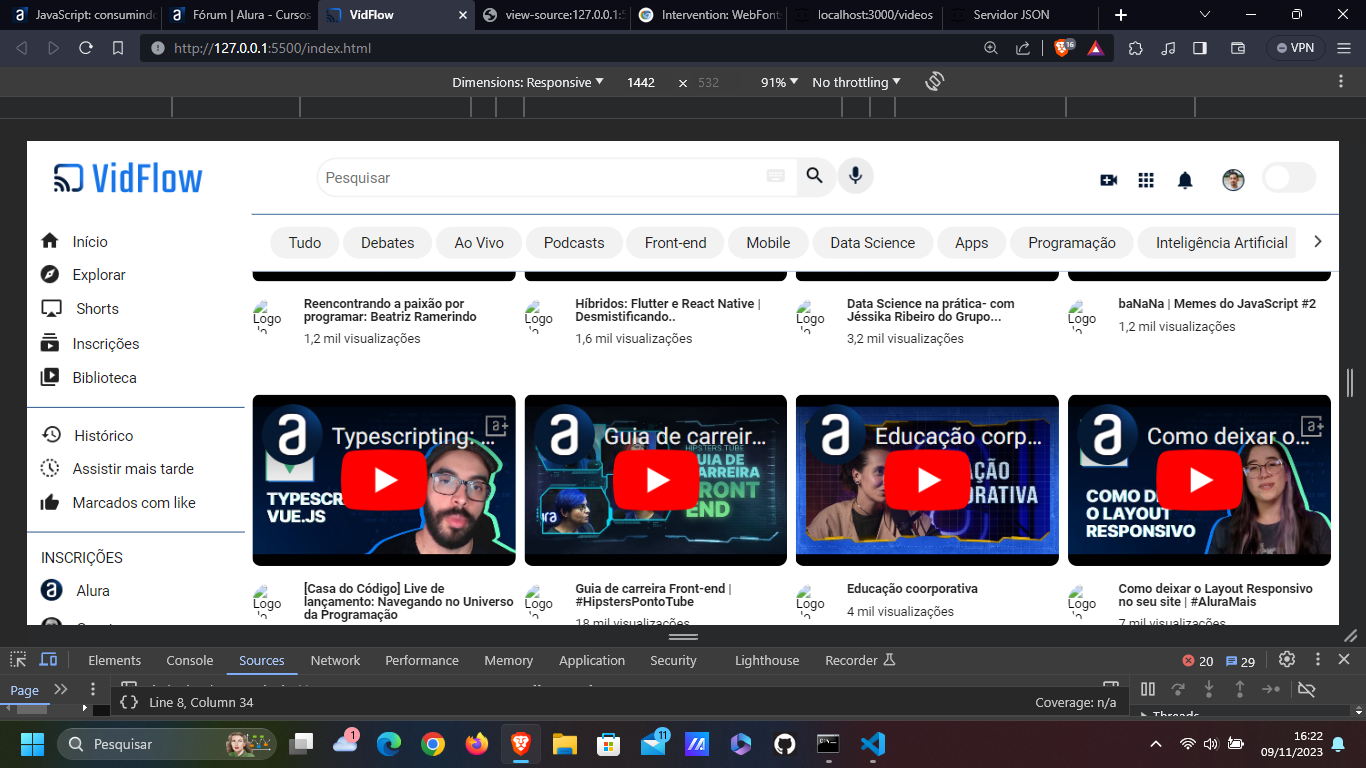Click the Brave Shields icon
The height and width of the screenshot is (768, 1366).
coord(1063,47)
